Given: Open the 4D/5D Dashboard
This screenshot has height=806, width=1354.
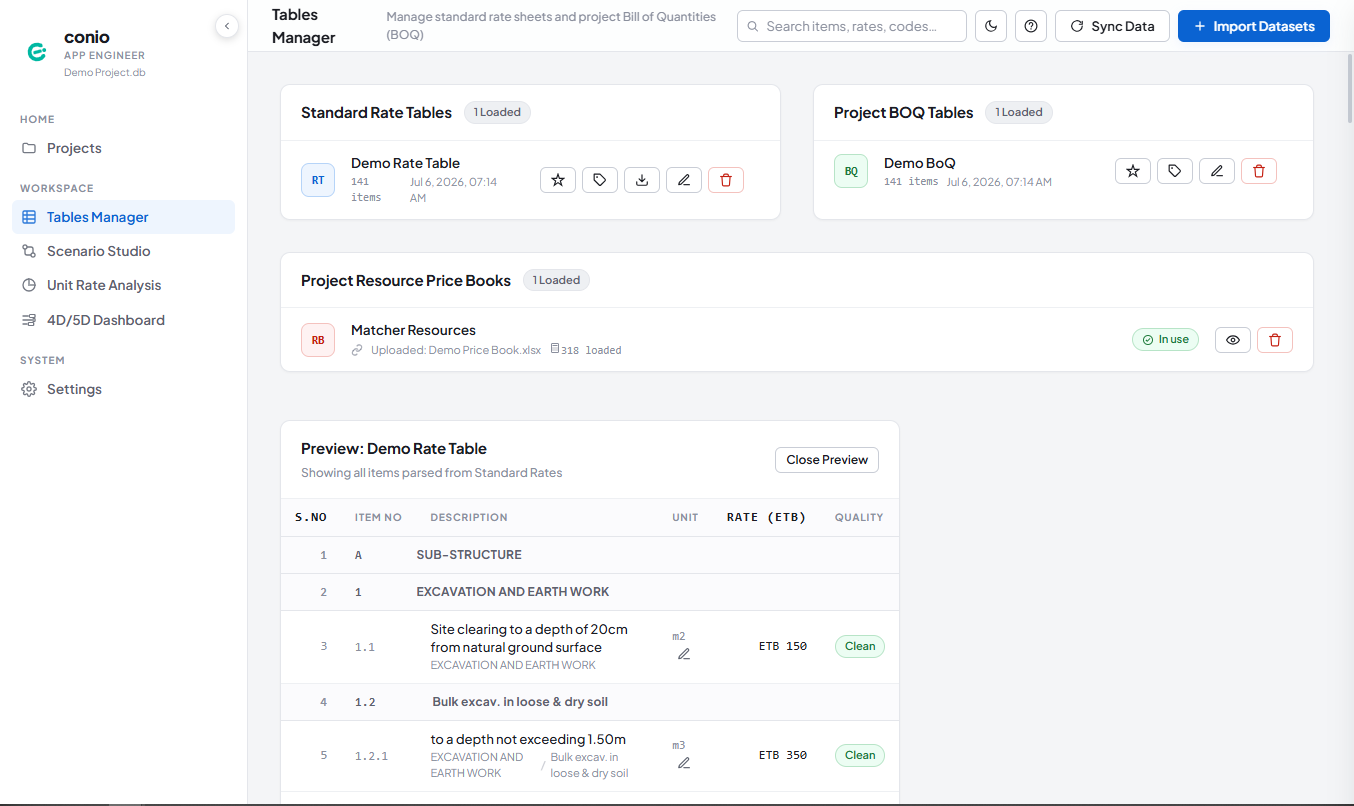Looking at the screenshot, I should click(123, 320).
